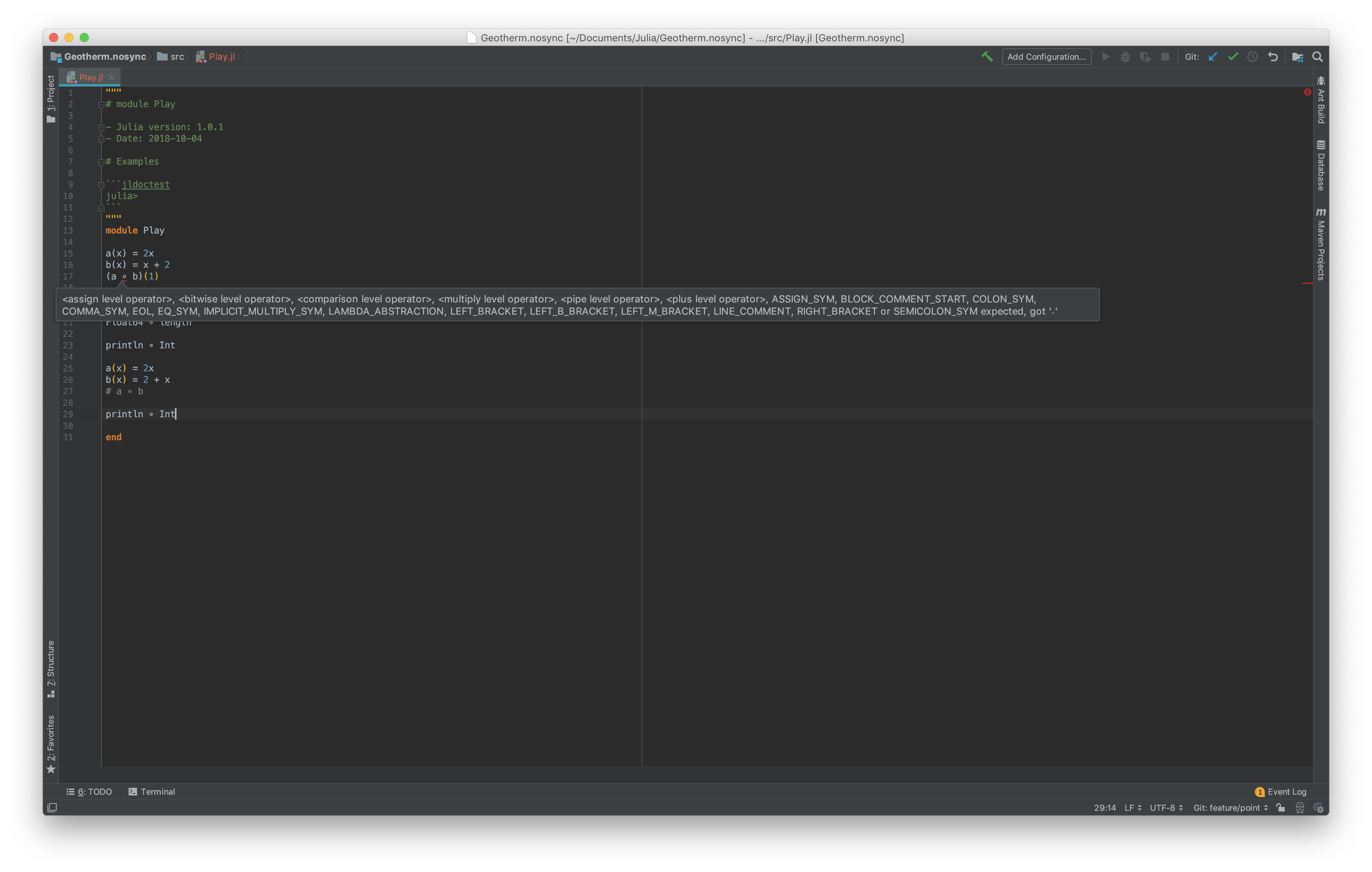The height and width of the screenshot is (872, 1372).
Task: Revert changes using the rollback arrow icon
Action: tap(1274, 56)
